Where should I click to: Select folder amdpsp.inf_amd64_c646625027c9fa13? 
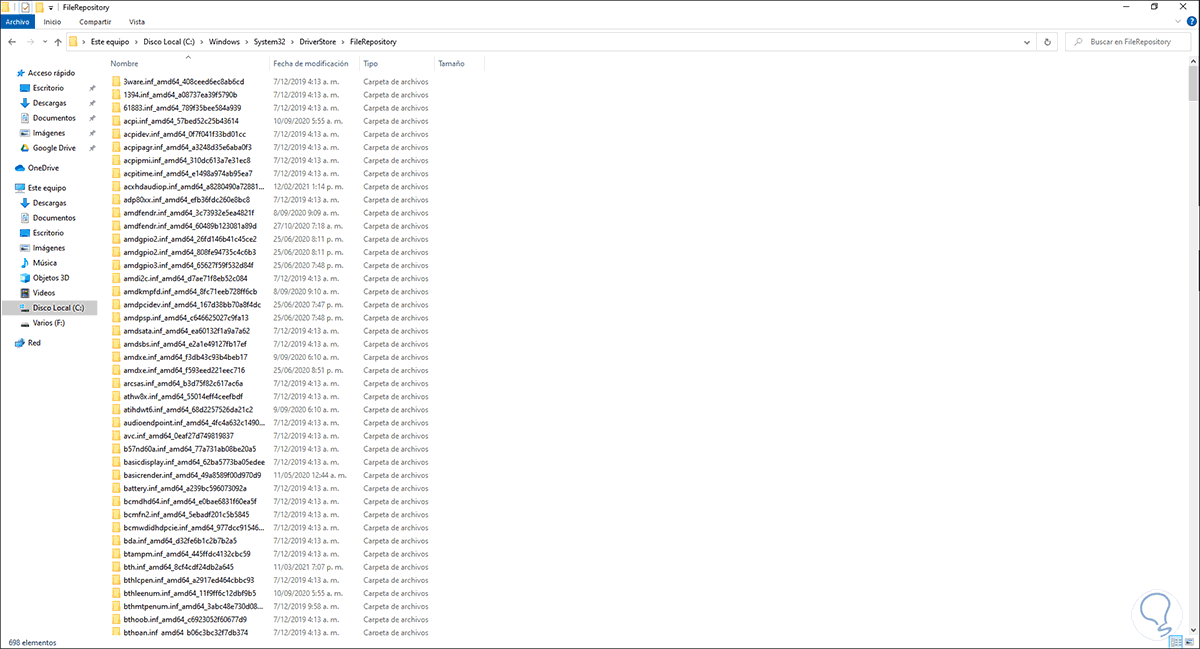click(x=186, y=317)
